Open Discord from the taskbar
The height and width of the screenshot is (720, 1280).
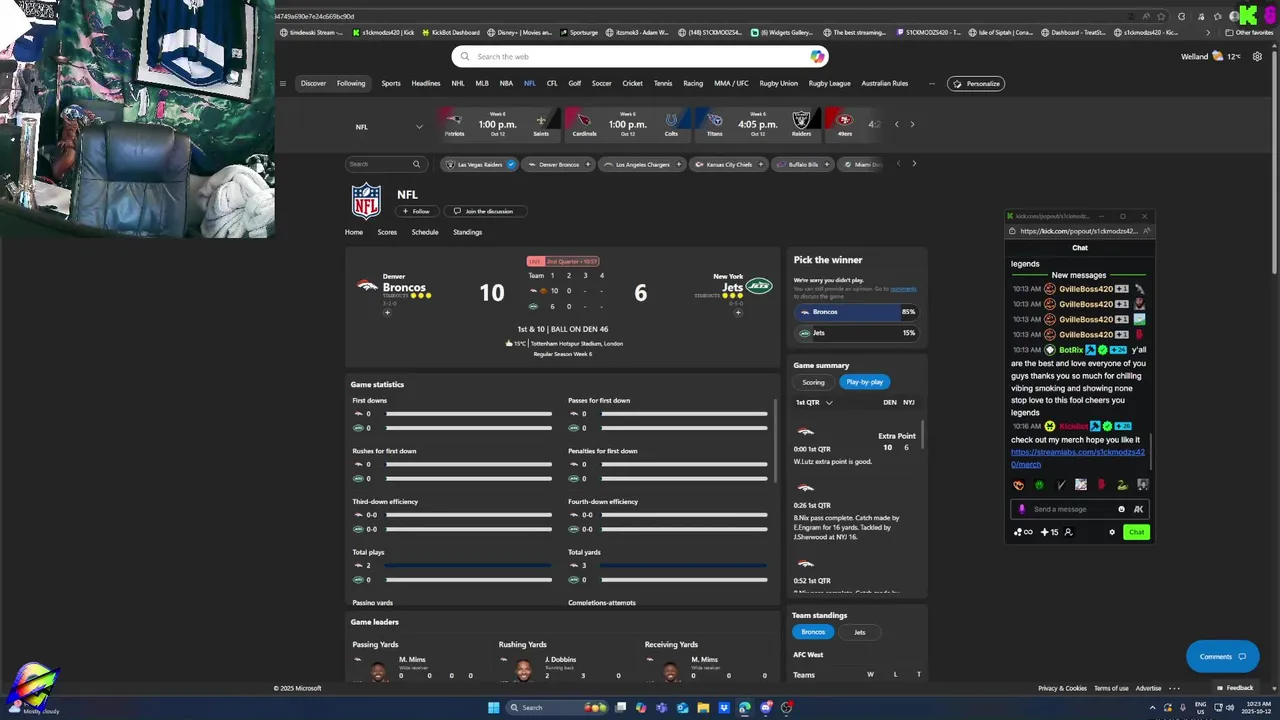pyautogui.click(x=766, y=707)
